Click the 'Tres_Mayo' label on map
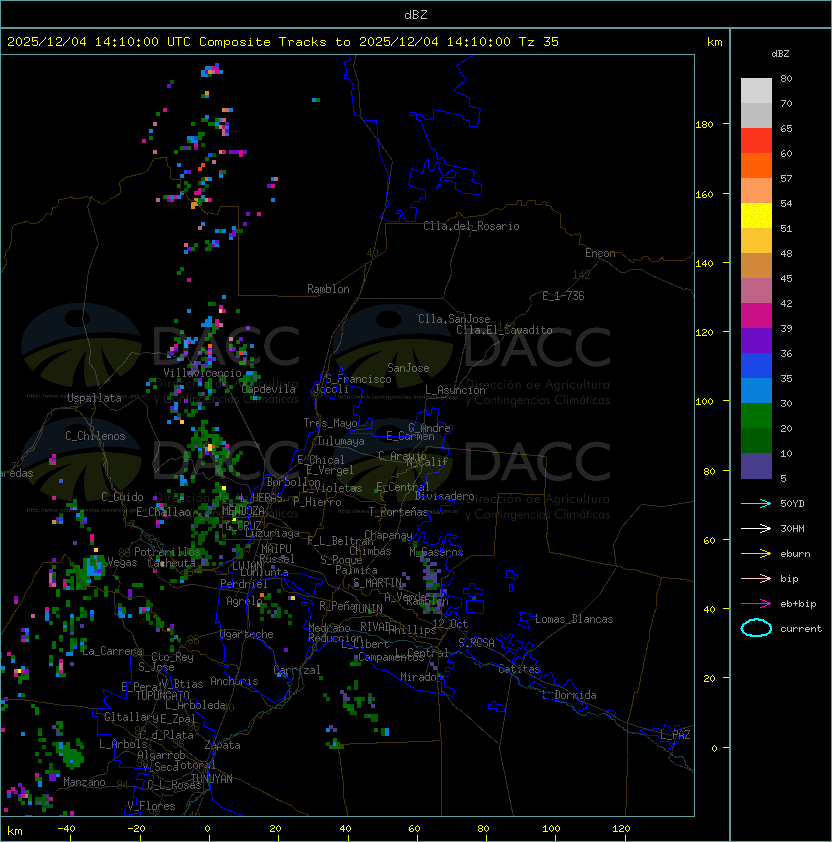The height and width of the screenshot is (842, 832). 330,423
